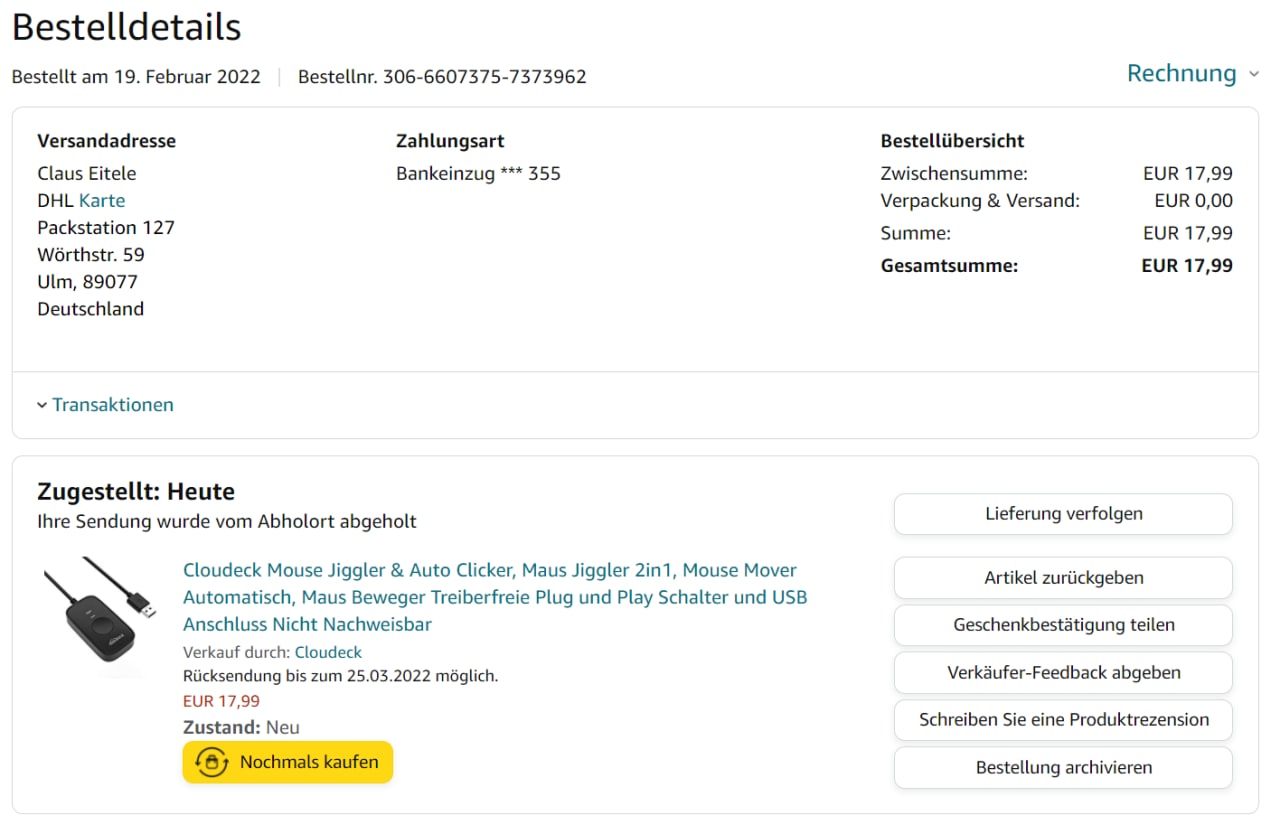Click the Gesamtsumme EUR 17,99 amount
1280x825 pixels.
(x=1187, y=266)
